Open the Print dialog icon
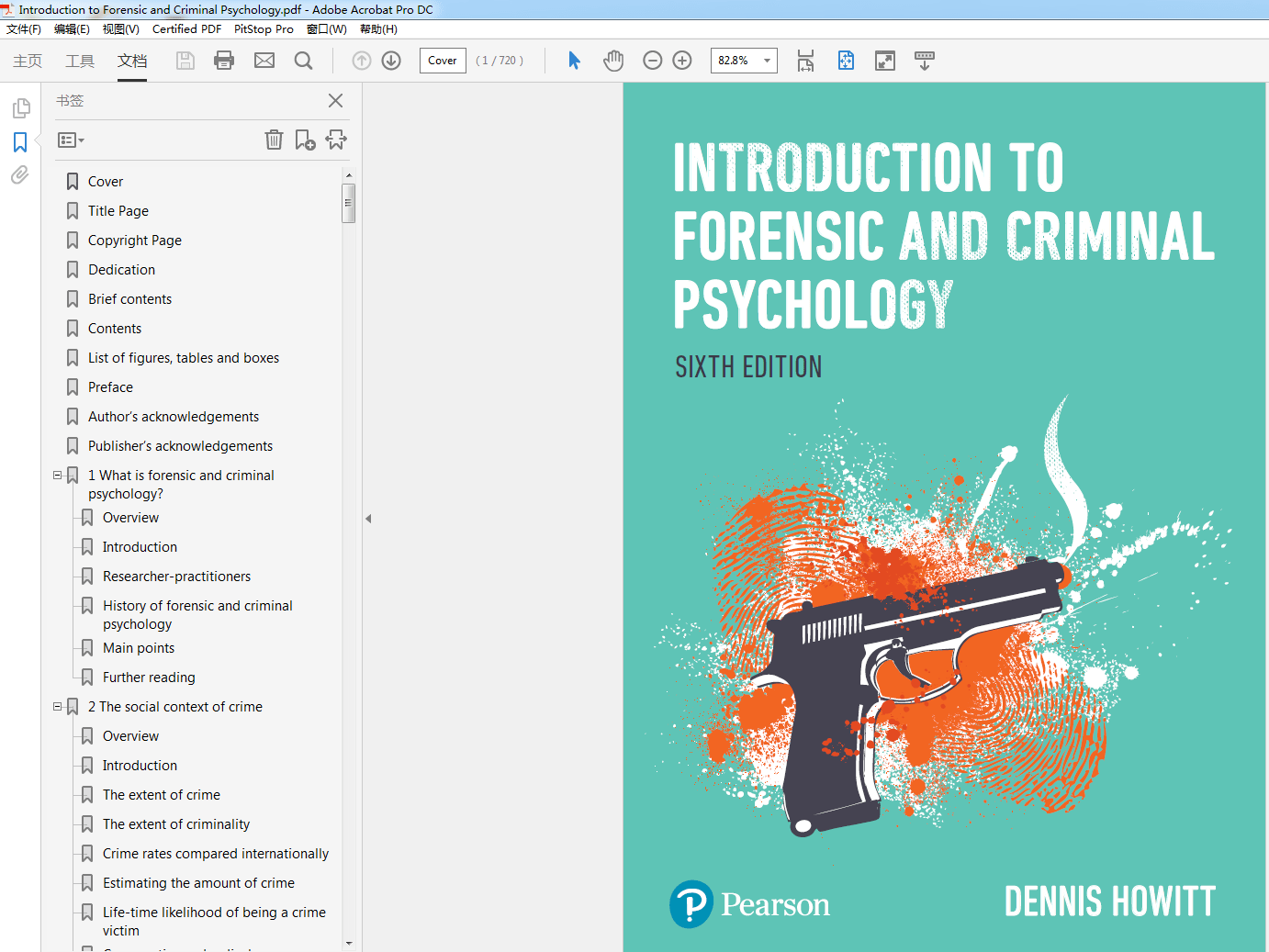1269x952 pixels. click(x=224, y=60)
